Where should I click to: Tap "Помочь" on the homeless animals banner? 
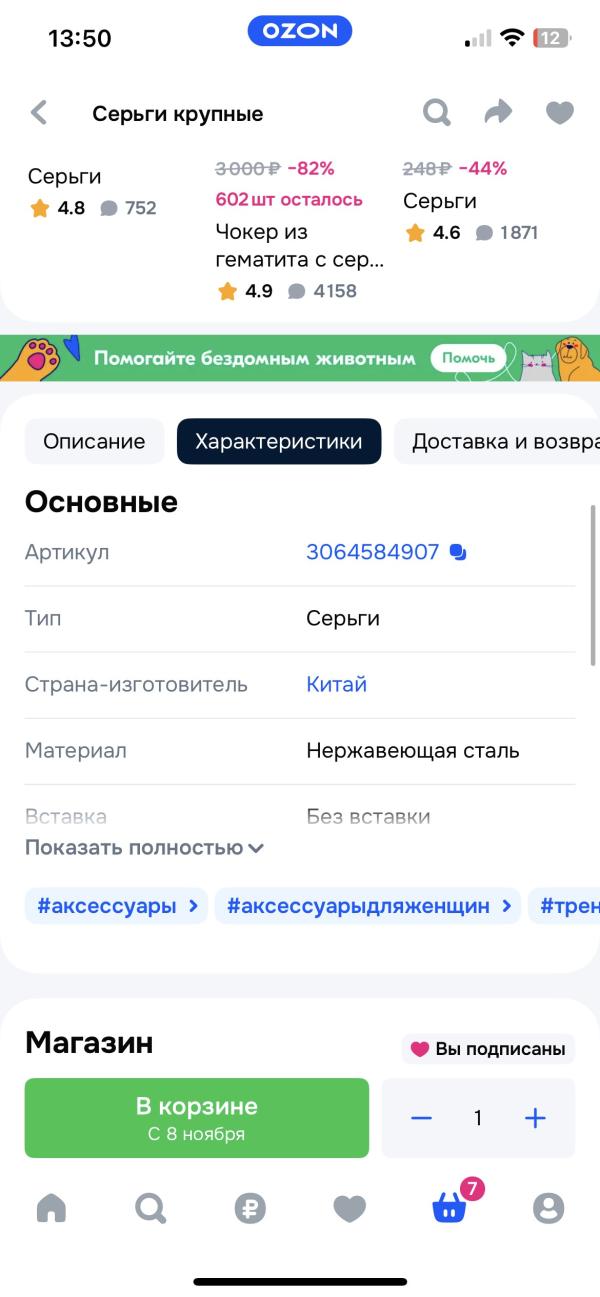(x=468, y=358)
